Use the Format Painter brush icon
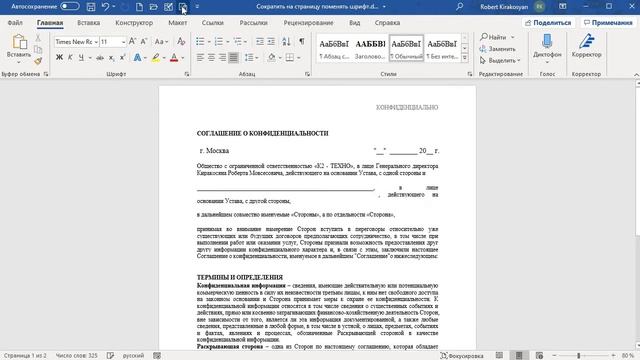This screenshot has height=360, width=640. [38, 61]
